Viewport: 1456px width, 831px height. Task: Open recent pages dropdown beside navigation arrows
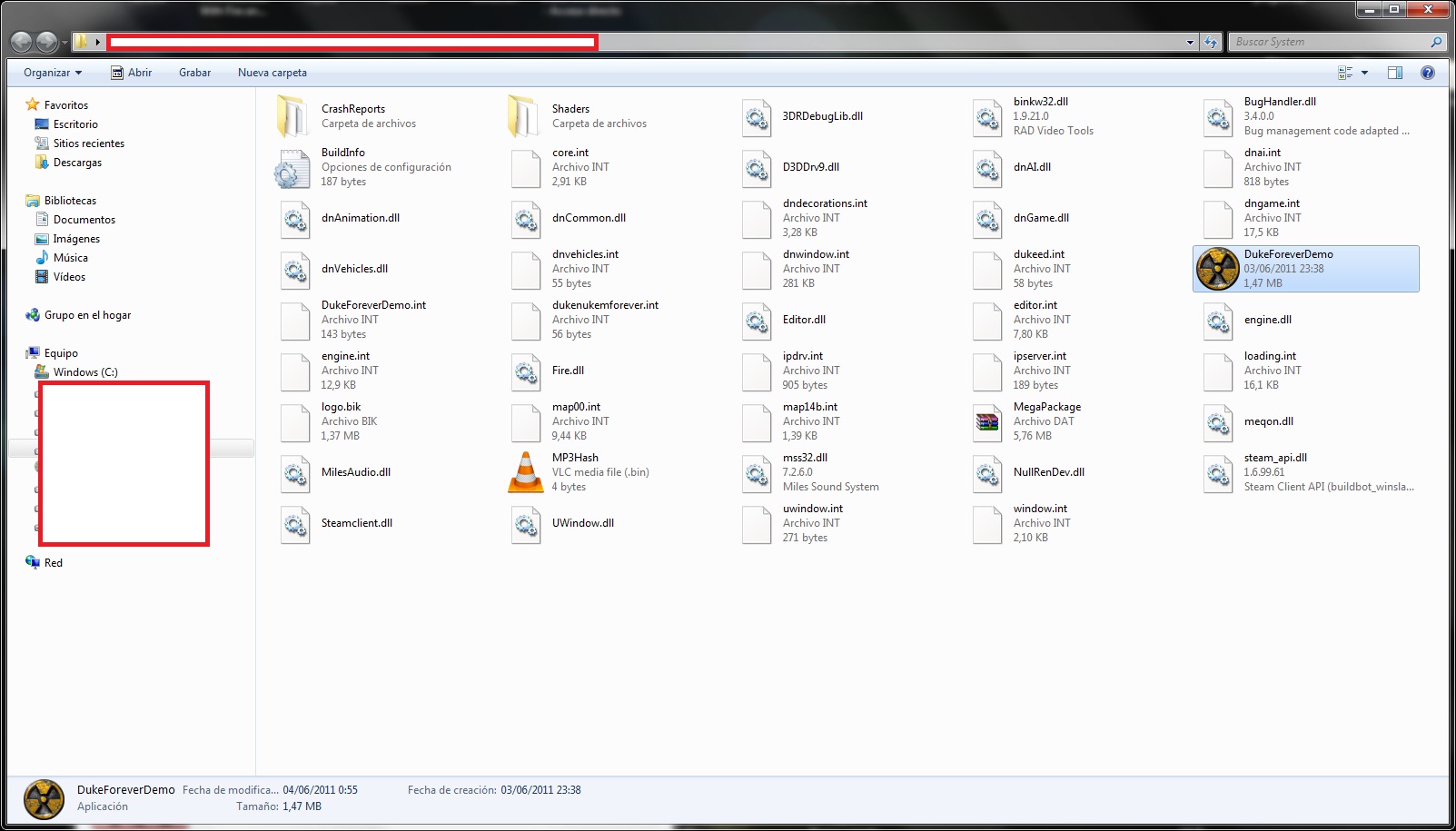click(64, 43)
